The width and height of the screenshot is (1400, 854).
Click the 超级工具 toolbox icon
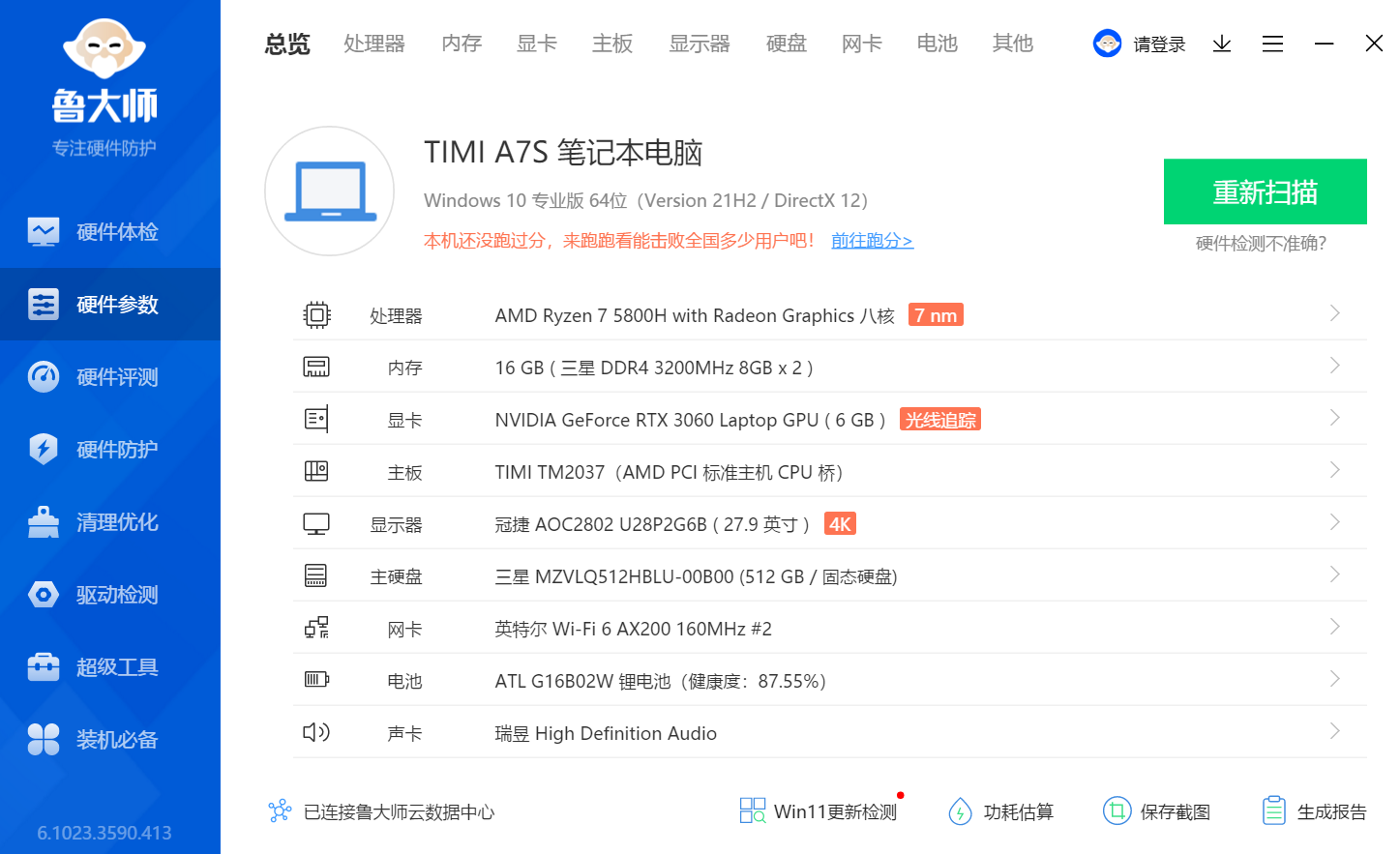tap(44, 666)
